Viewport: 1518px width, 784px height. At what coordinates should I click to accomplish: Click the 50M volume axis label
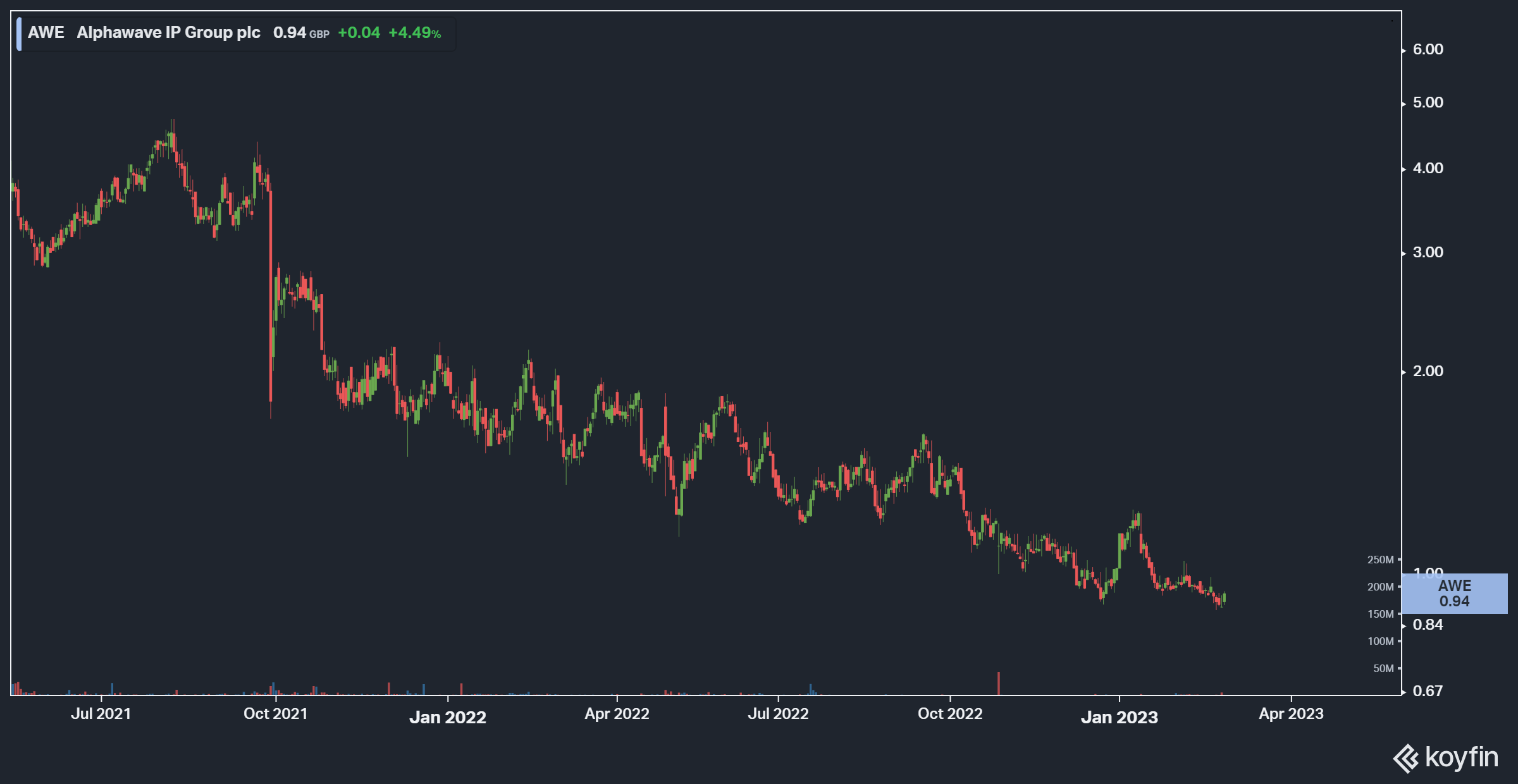coord(1383,668)
